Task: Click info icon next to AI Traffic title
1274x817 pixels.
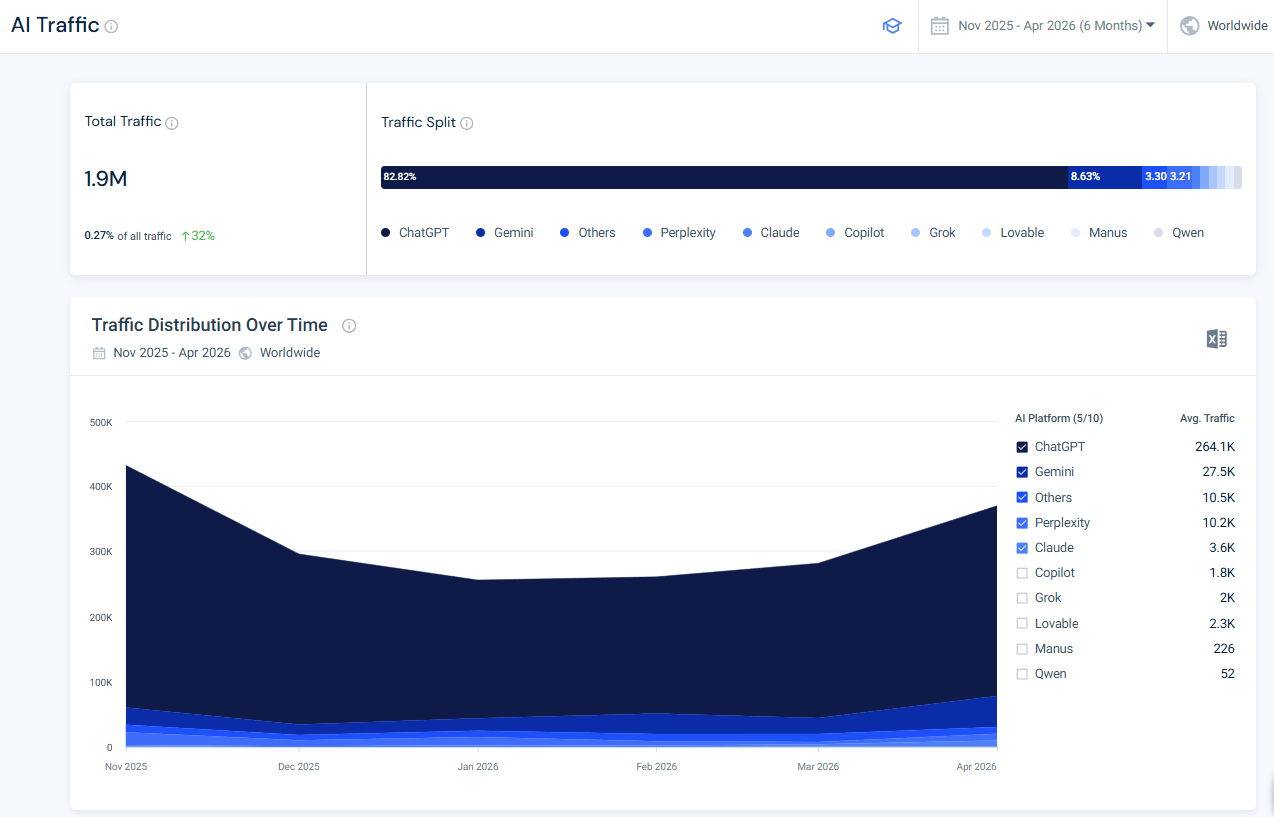Action: [111, 27]
